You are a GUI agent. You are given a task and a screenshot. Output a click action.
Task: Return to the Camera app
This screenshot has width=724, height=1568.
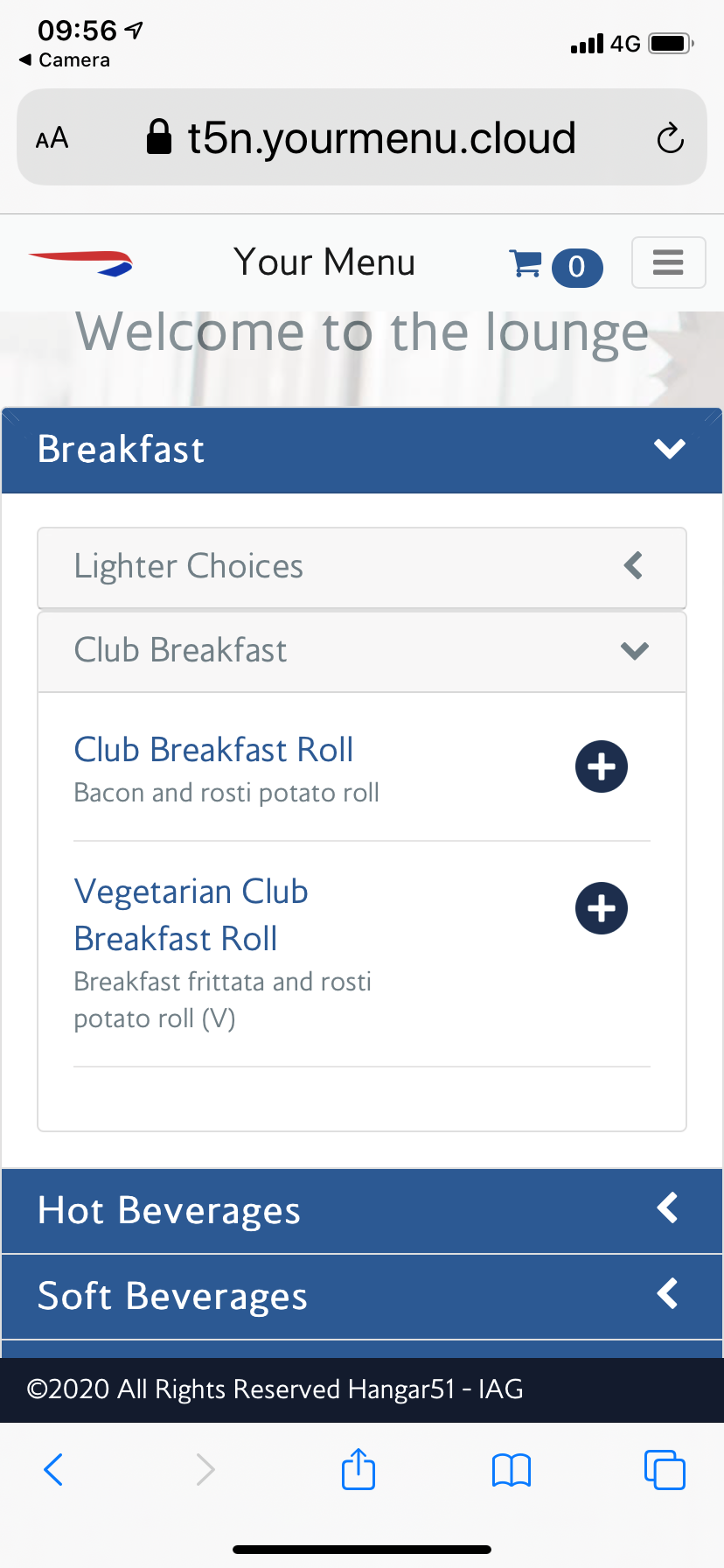pyautogui.click(x=65, y=60)
